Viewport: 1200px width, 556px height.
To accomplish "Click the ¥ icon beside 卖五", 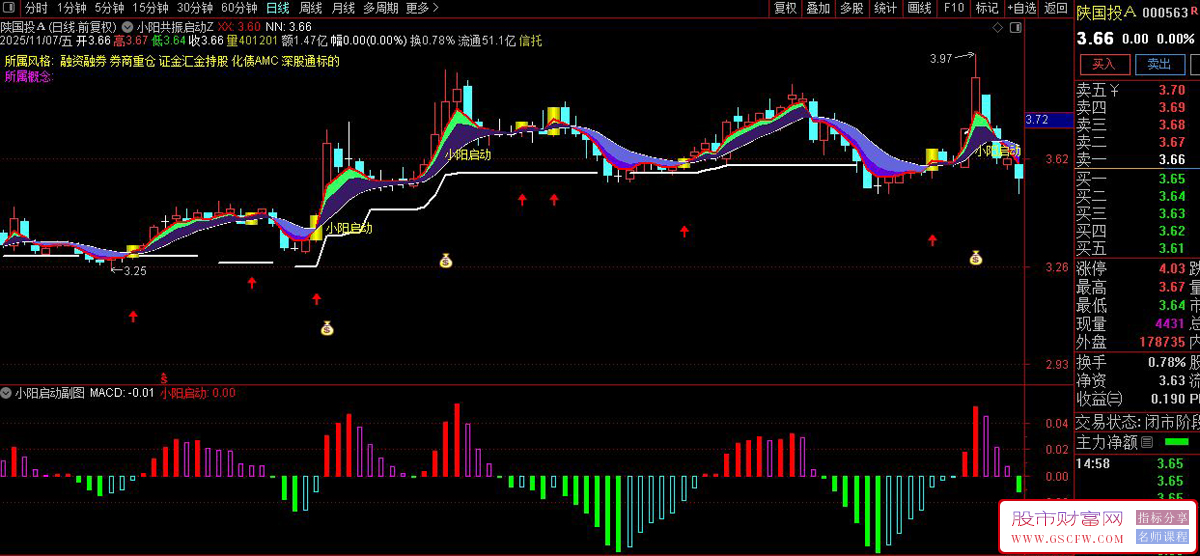I will [x=1115, y=90].
